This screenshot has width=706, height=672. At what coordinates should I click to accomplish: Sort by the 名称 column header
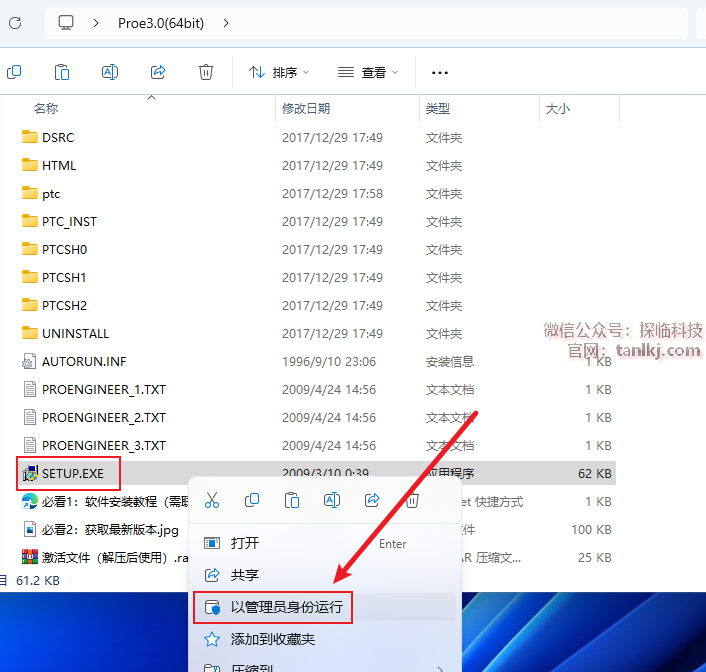point(46,109)
